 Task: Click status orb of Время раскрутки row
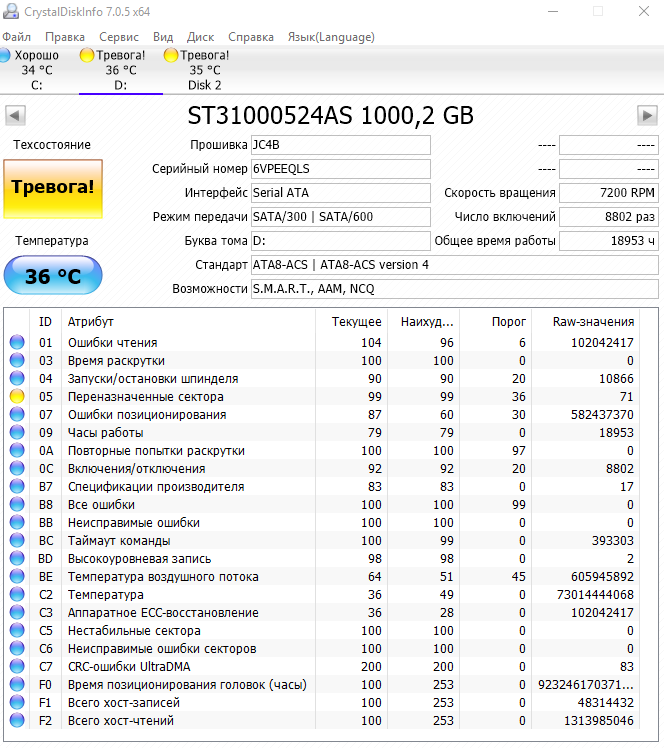[x=17, y=360]
